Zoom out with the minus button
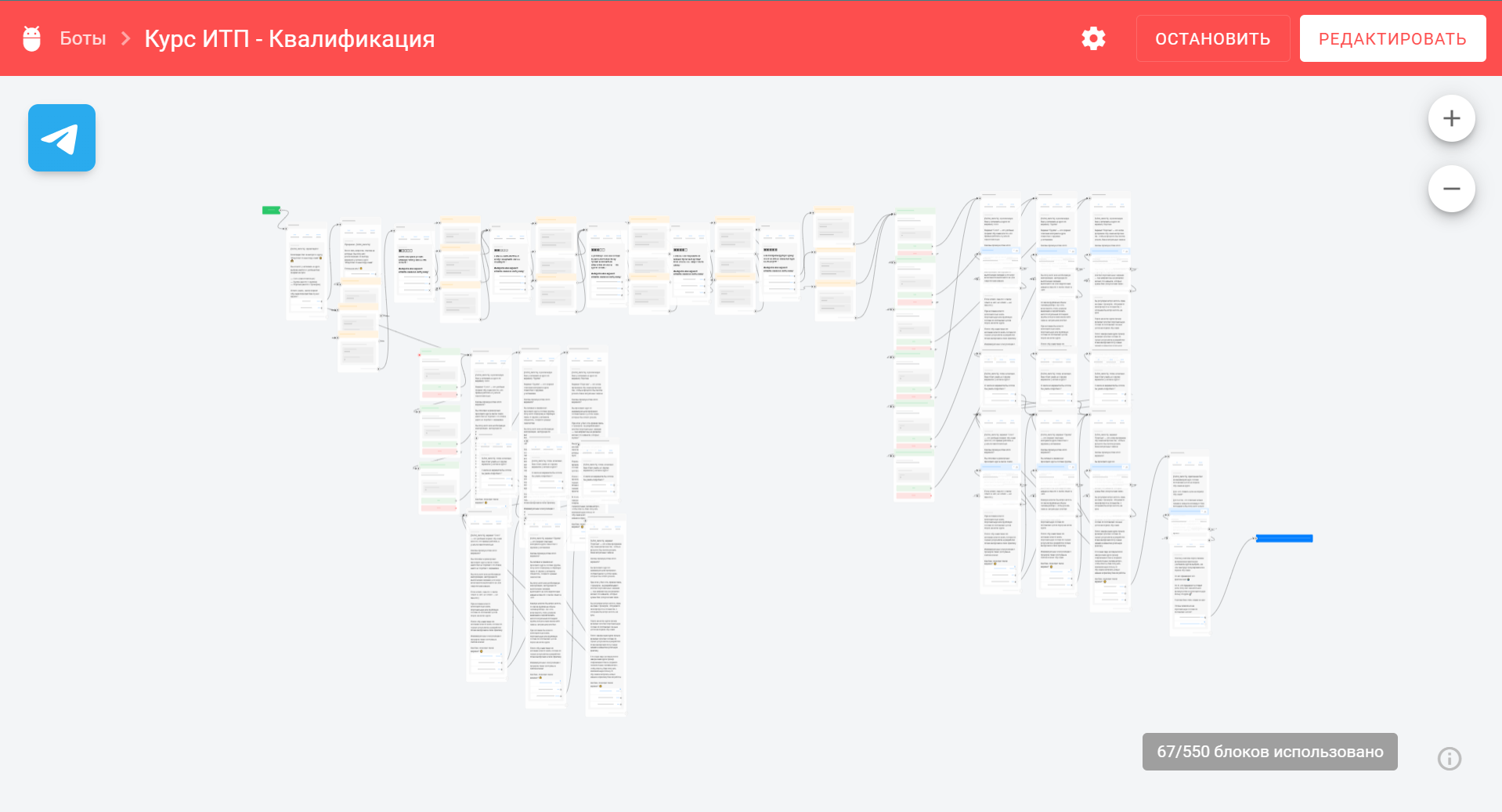 1451,189
